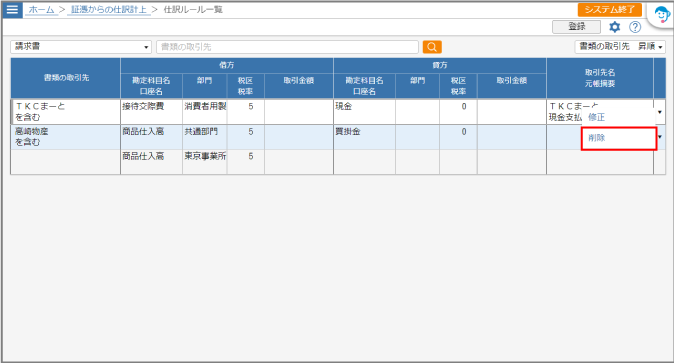Screen dimensions: 674x363
Task: Open the 書類の取引先 昇順 sort dropdown
Action: (620, 46)
